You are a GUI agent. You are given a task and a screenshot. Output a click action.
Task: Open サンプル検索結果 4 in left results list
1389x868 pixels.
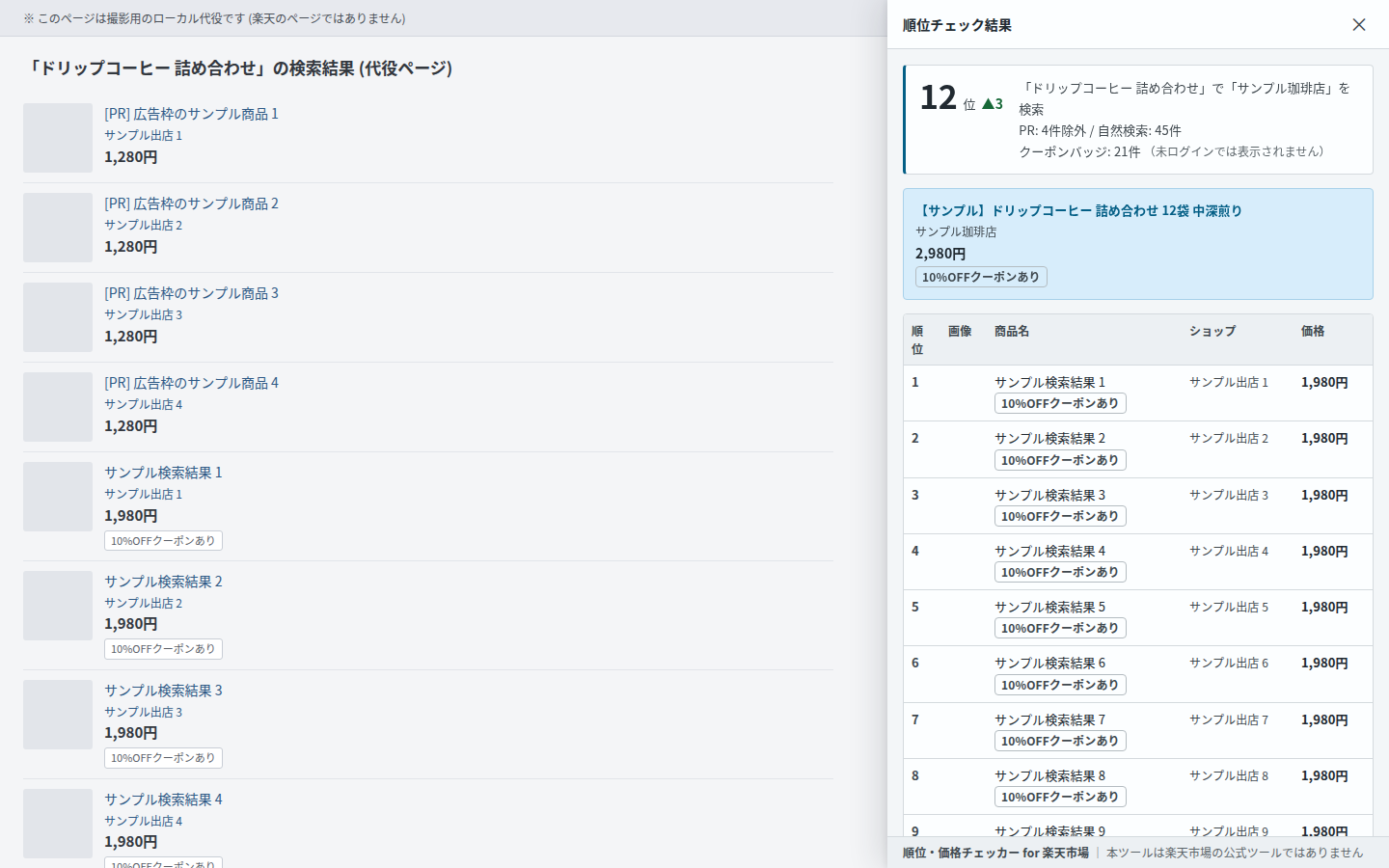pyautogui.click(x=163, y=800)
